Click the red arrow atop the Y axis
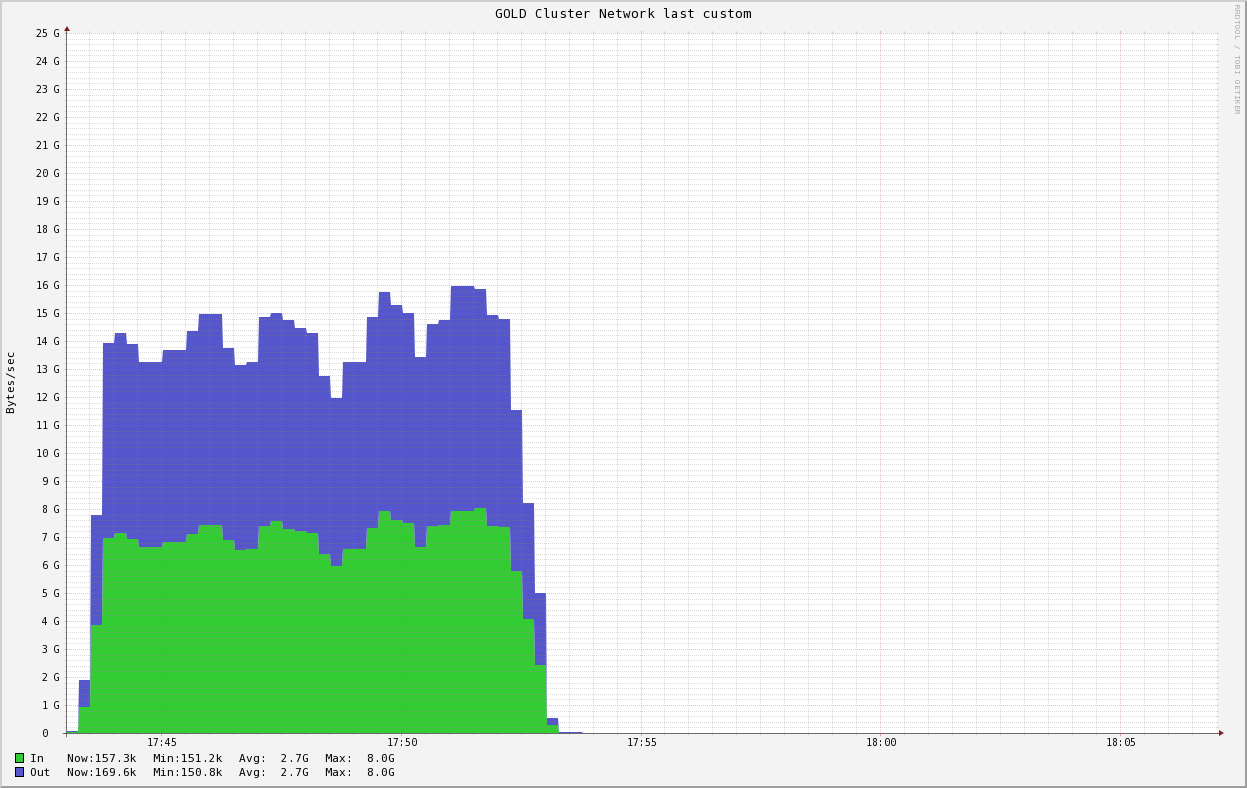The height and width of the screenshot is (788, 1247). pos(67,29)
